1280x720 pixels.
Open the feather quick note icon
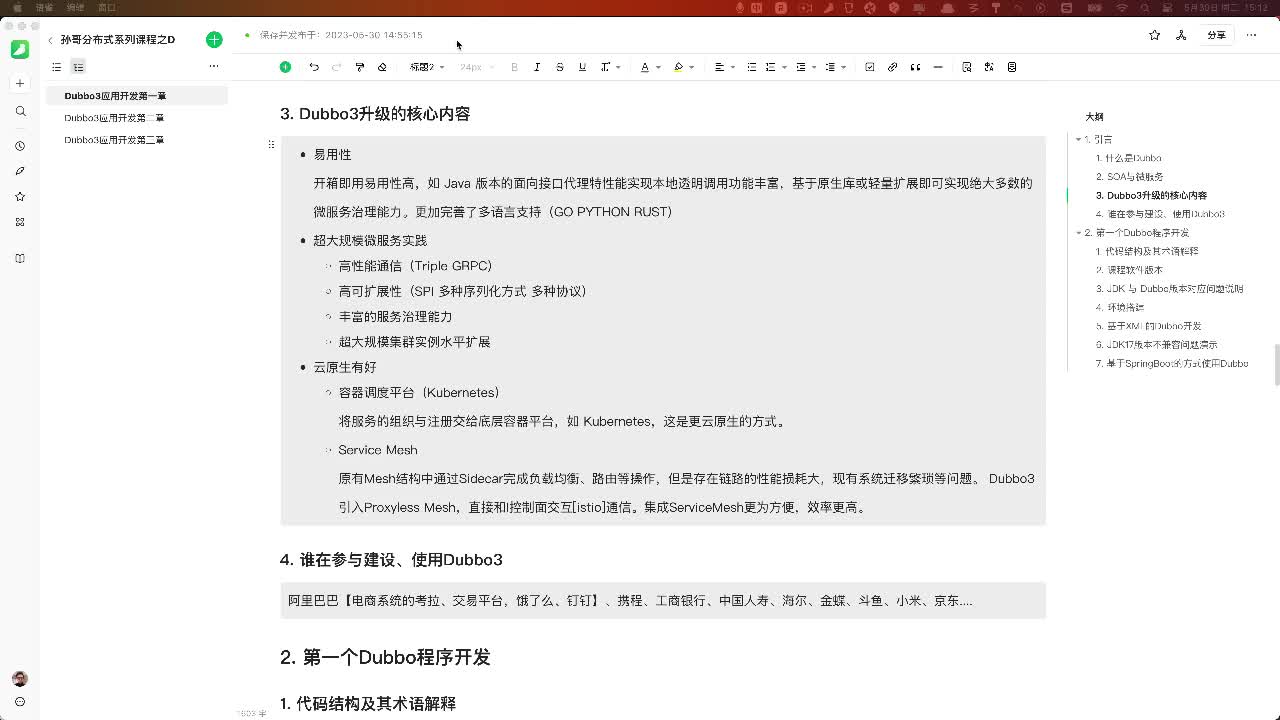[x=20, y=171]
